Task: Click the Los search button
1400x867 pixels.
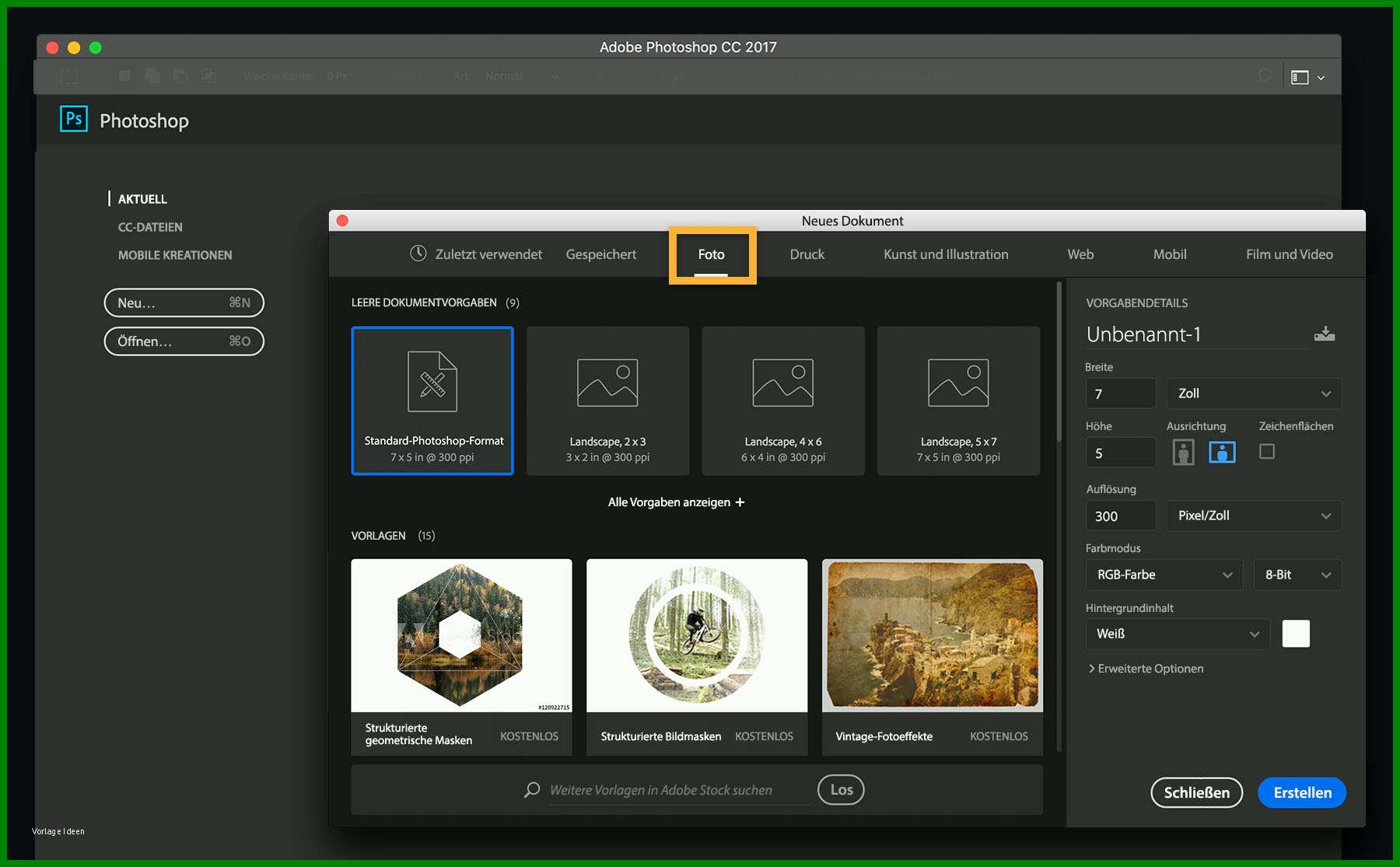Action: pos(841,790)
